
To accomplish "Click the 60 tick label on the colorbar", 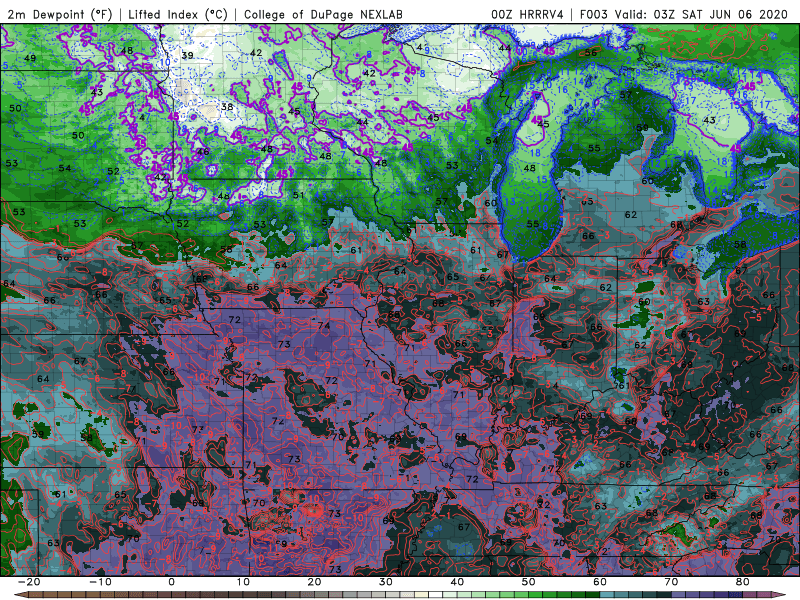I will (x=600, y=582).
